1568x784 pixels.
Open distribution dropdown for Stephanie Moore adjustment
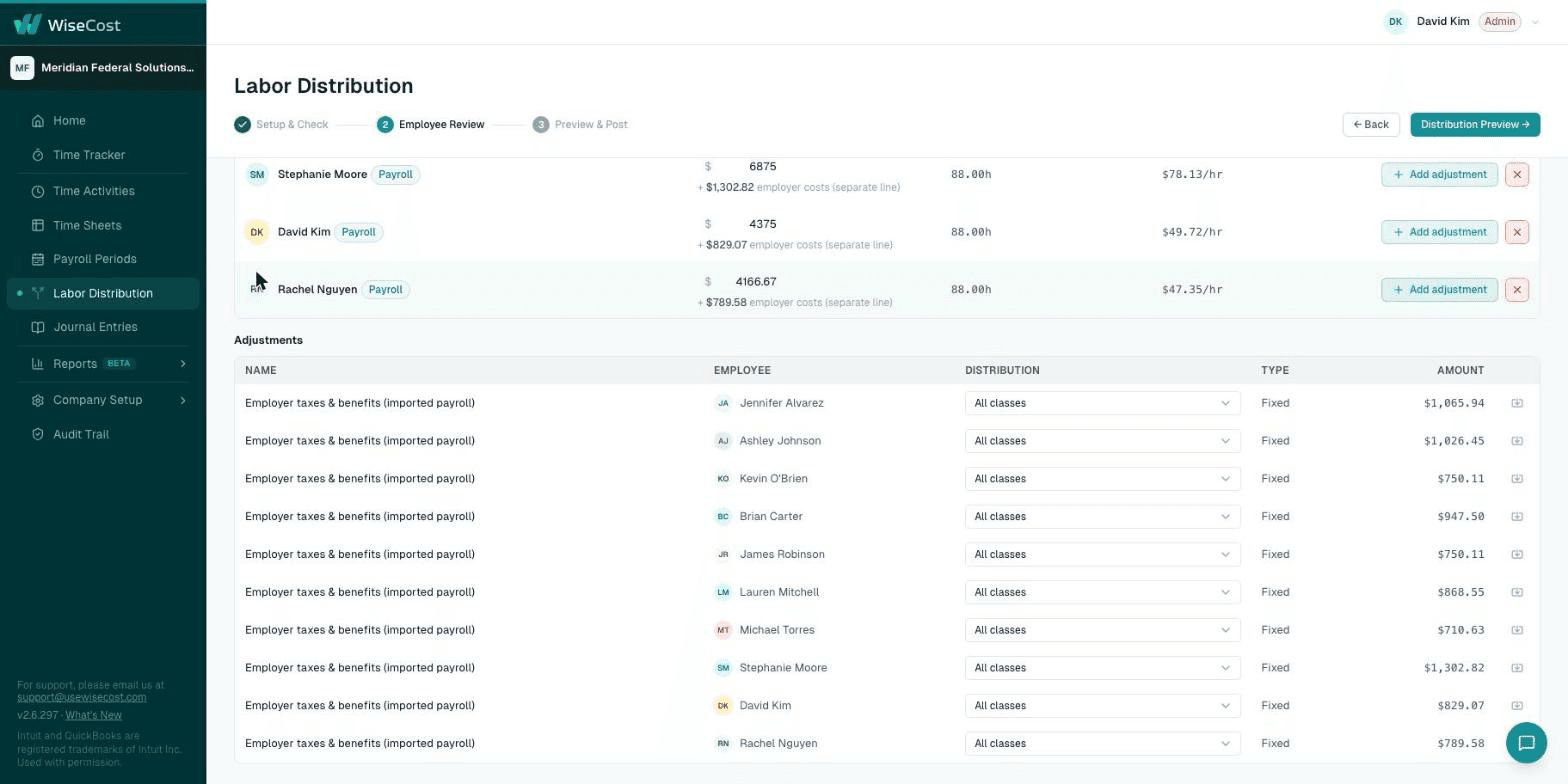pos(1103,668)
